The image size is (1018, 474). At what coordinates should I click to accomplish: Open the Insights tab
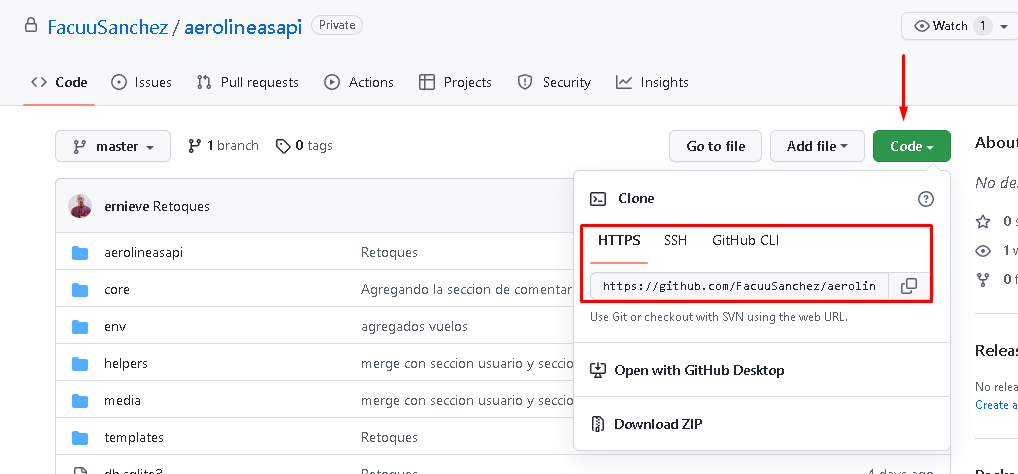click(x=652, y=82)
